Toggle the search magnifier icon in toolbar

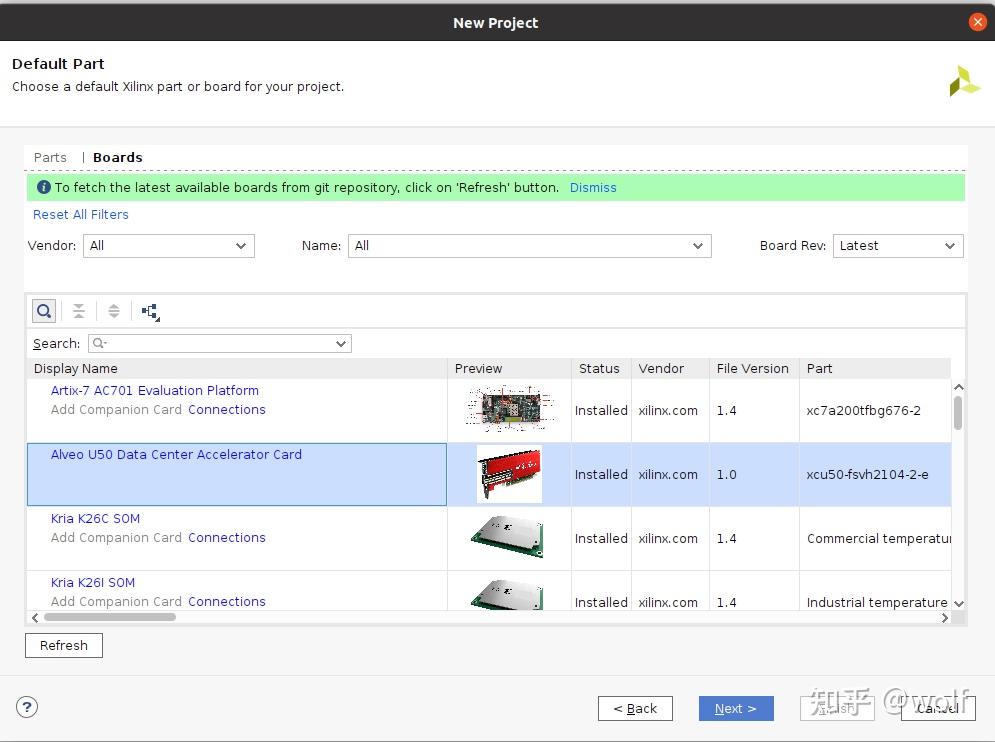(x=44, y=311)
